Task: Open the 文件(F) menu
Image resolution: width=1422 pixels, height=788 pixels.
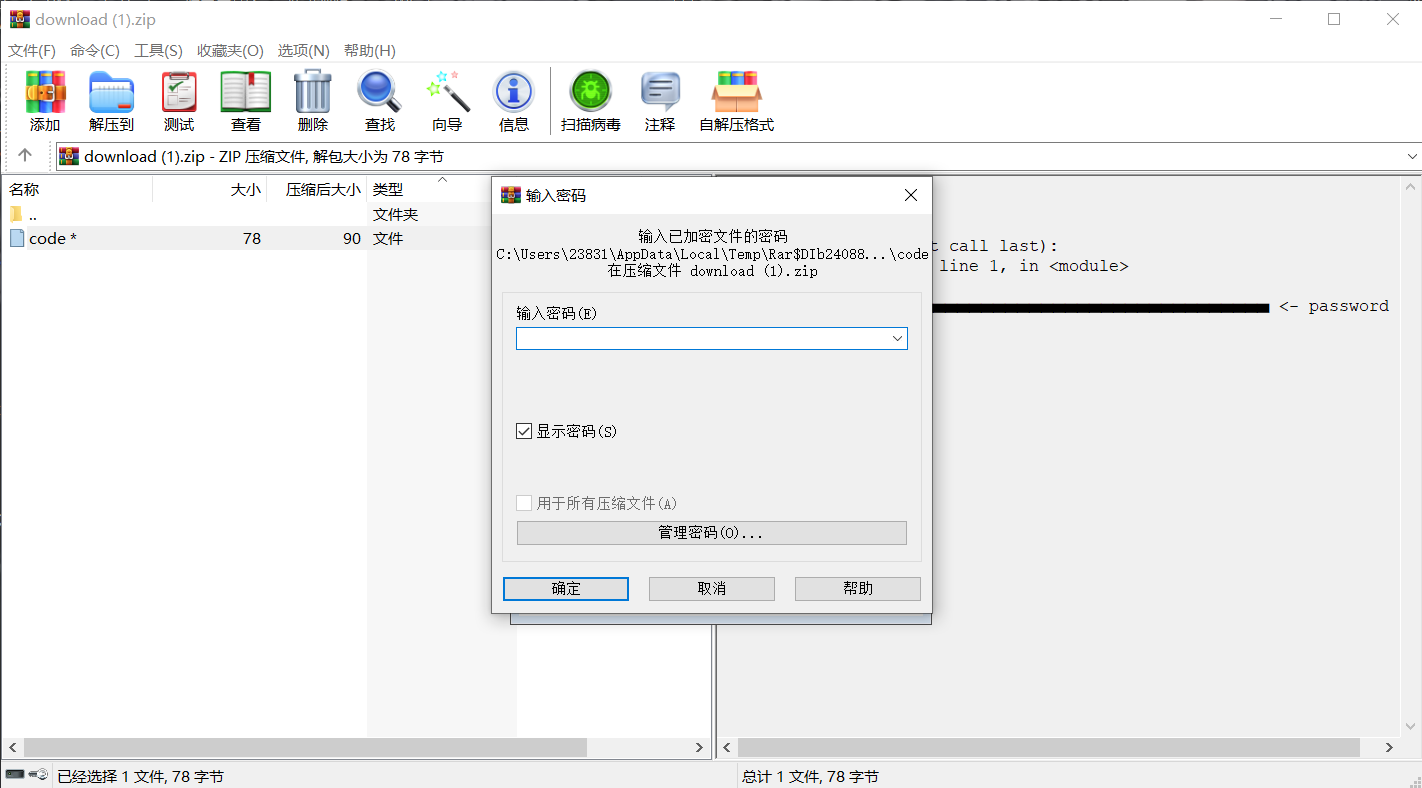Action: (32, 50)
